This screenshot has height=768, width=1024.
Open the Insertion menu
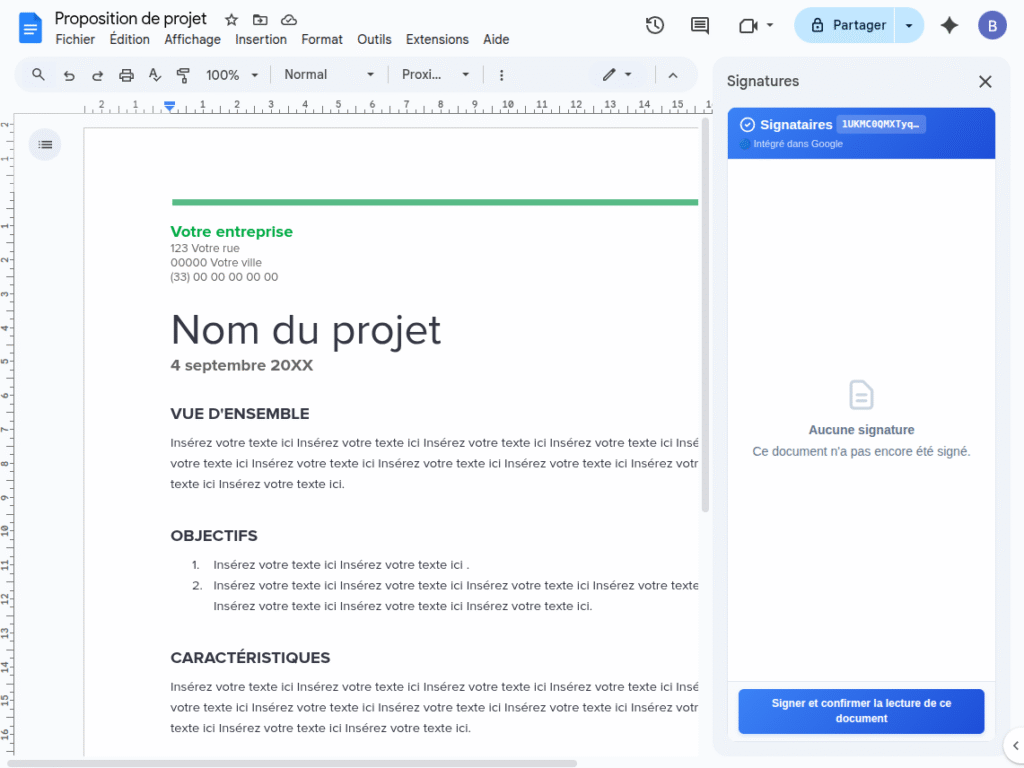click(261, 40)
